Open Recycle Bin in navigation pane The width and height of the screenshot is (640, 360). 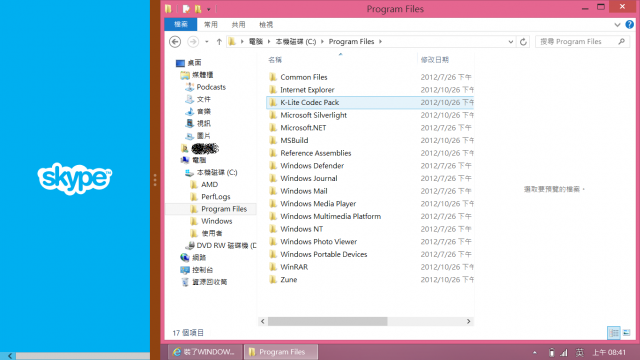pyautogui.click(x=204, y=282)
